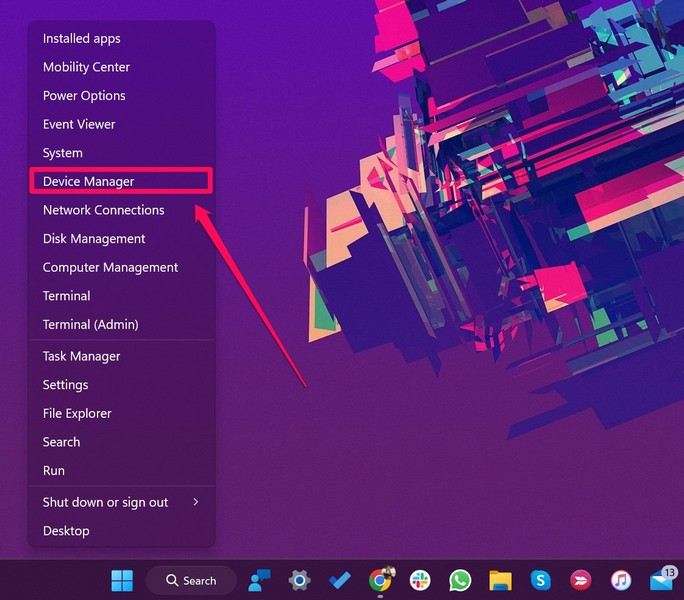Open the Windows Start button
The height and width of the screenshot is (600, 684).
[x=121, y=580]
